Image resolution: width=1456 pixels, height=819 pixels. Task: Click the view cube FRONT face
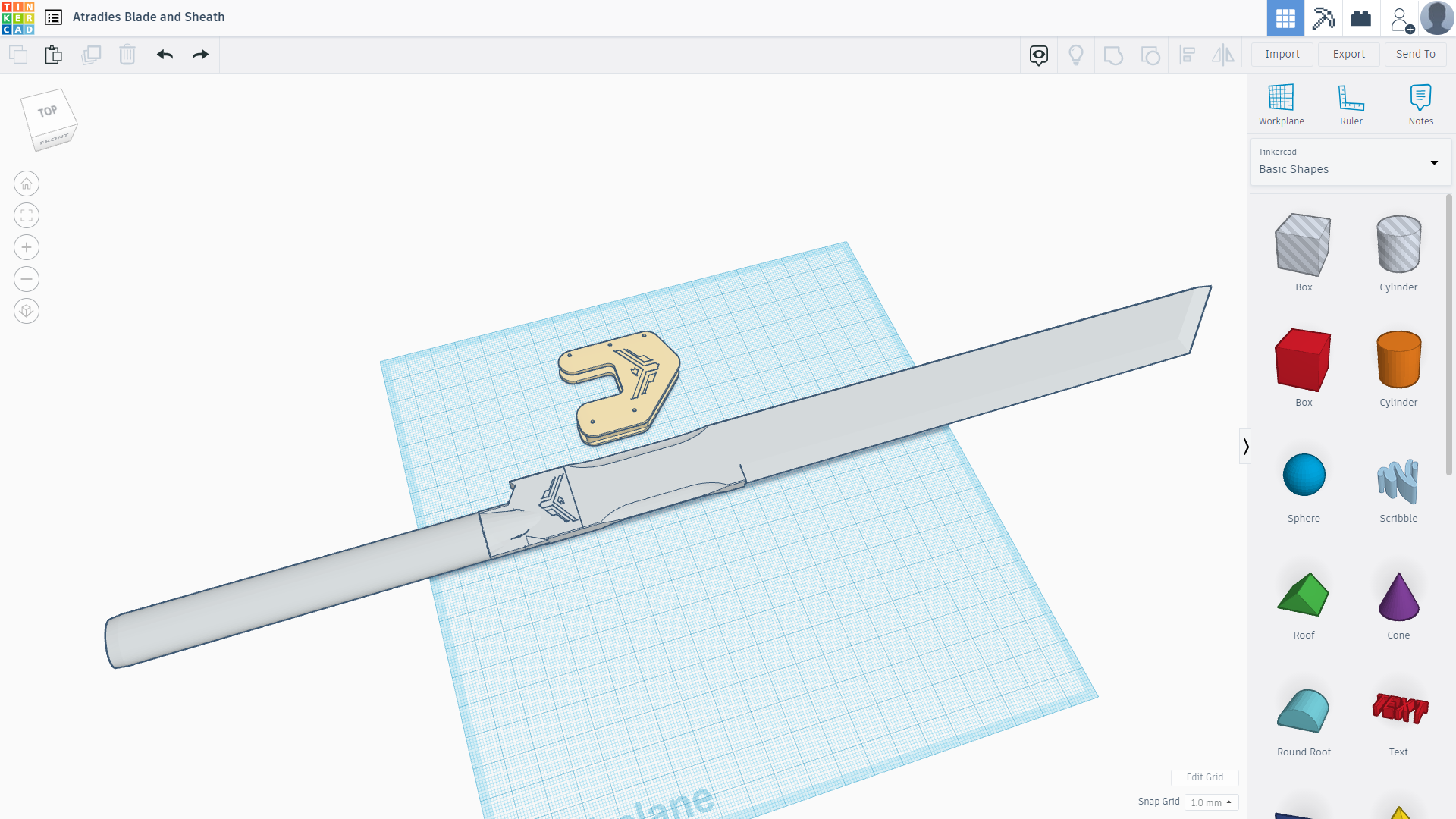click(x=55, y=140)
